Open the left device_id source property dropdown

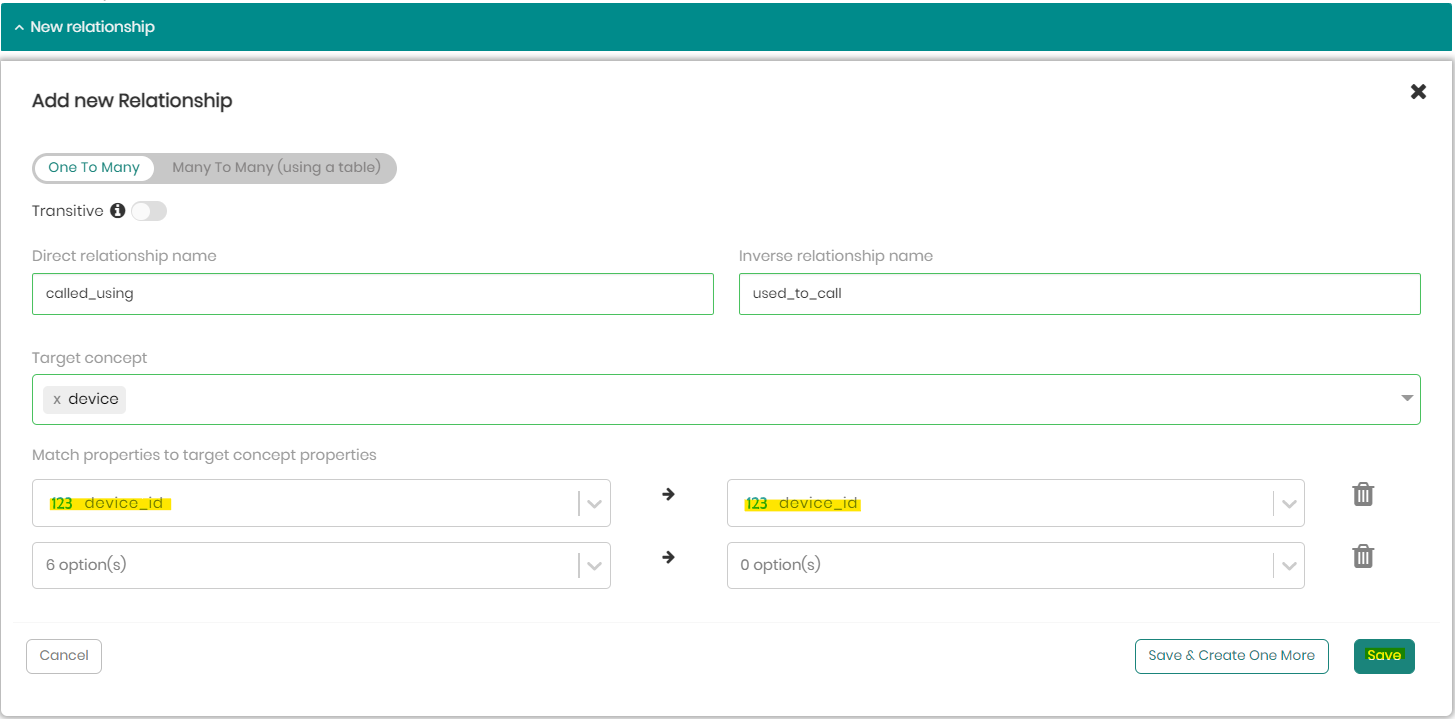[x=594, y=503]
